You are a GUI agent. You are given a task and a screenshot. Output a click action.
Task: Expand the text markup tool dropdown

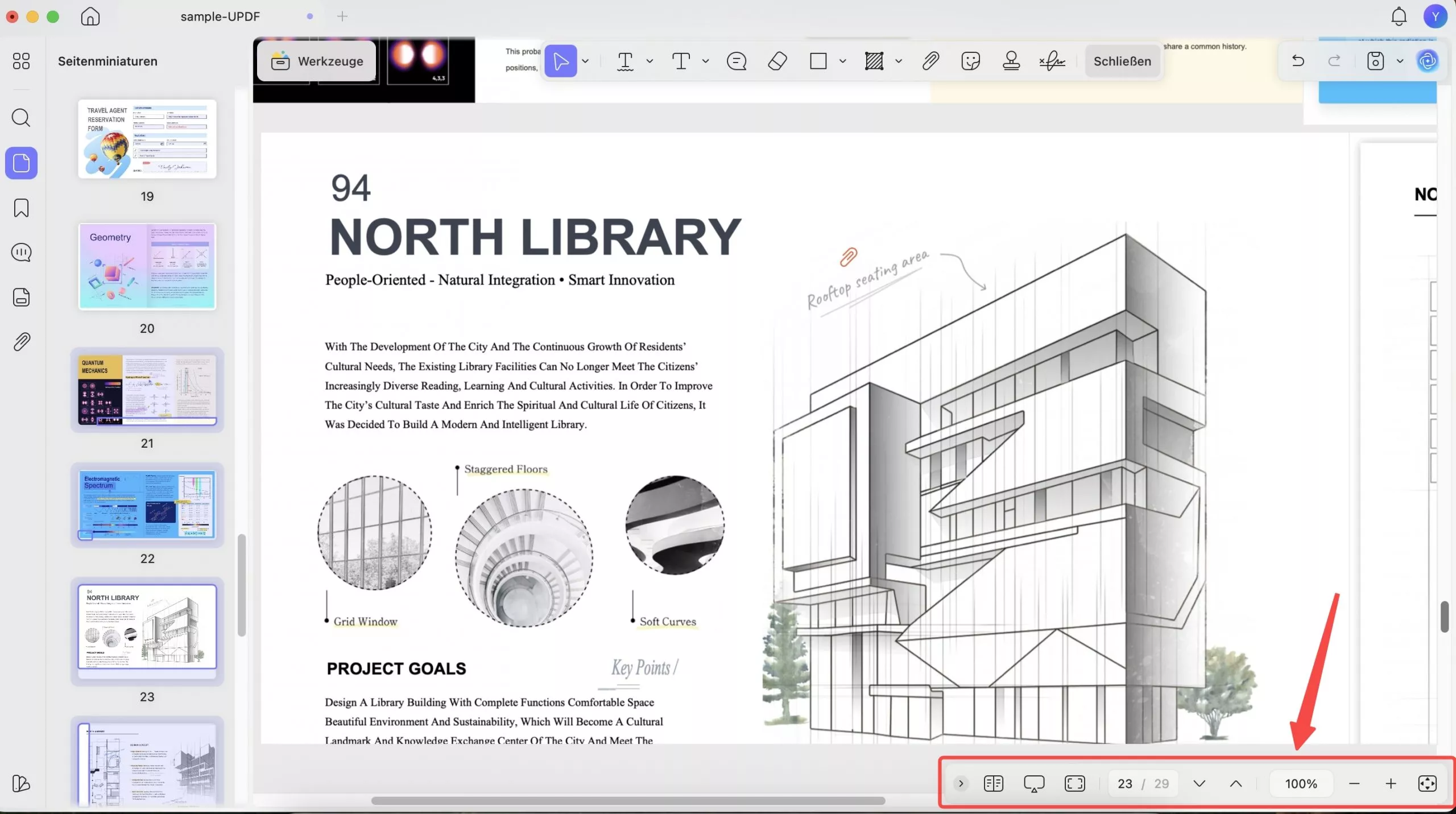pyautogui.click(x=650, y=61)
